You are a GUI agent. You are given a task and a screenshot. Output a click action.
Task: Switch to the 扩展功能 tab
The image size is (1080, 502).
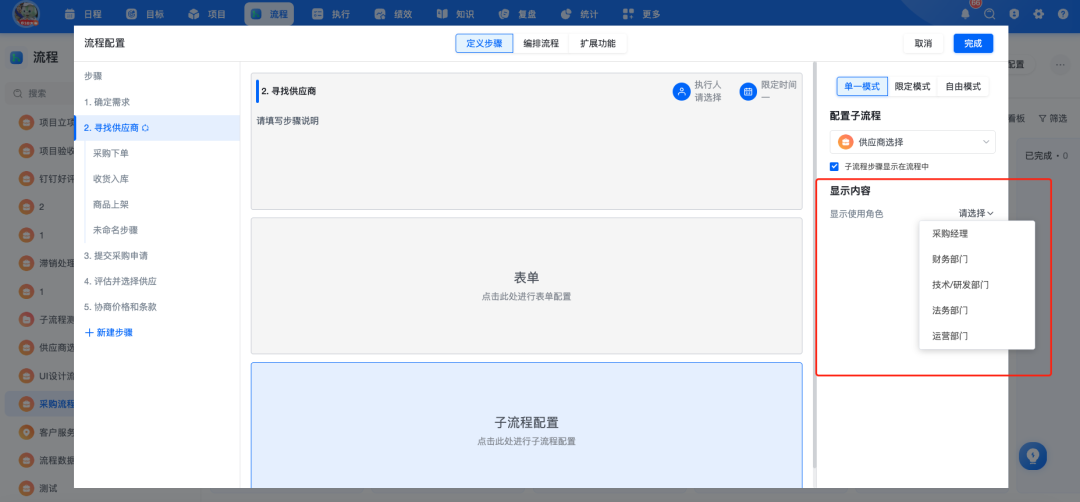598,43
